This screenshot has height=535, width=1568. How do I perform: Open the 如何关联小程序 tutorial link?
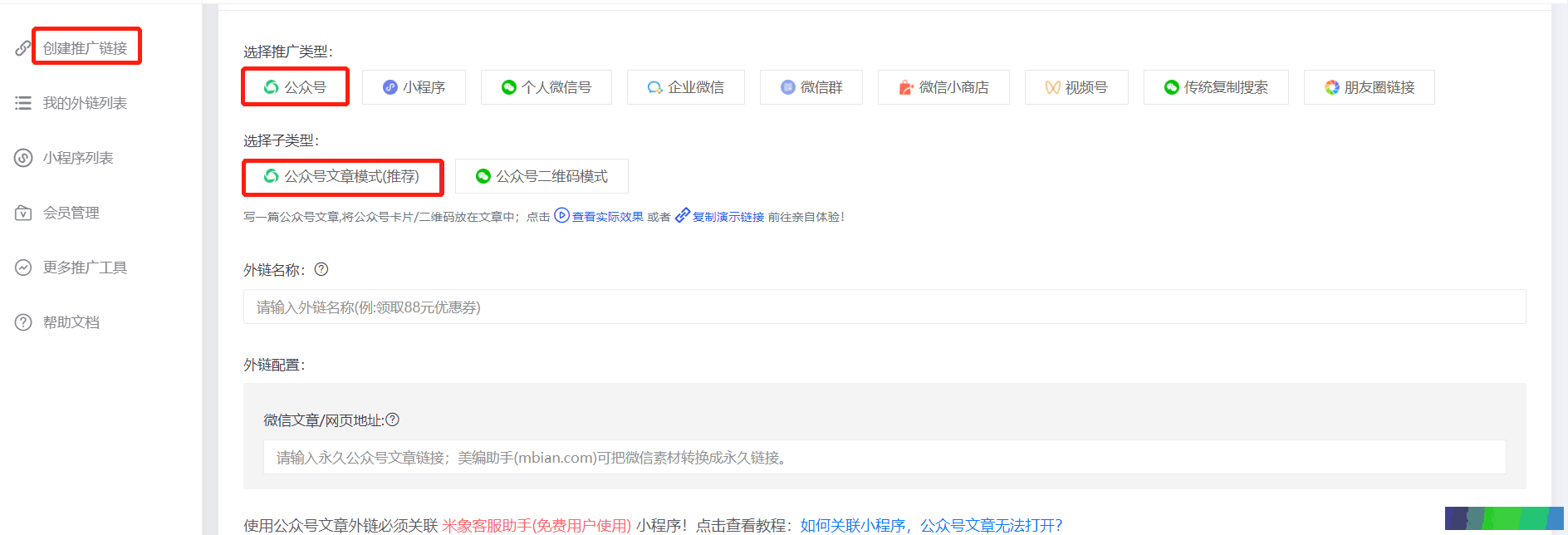853,525
